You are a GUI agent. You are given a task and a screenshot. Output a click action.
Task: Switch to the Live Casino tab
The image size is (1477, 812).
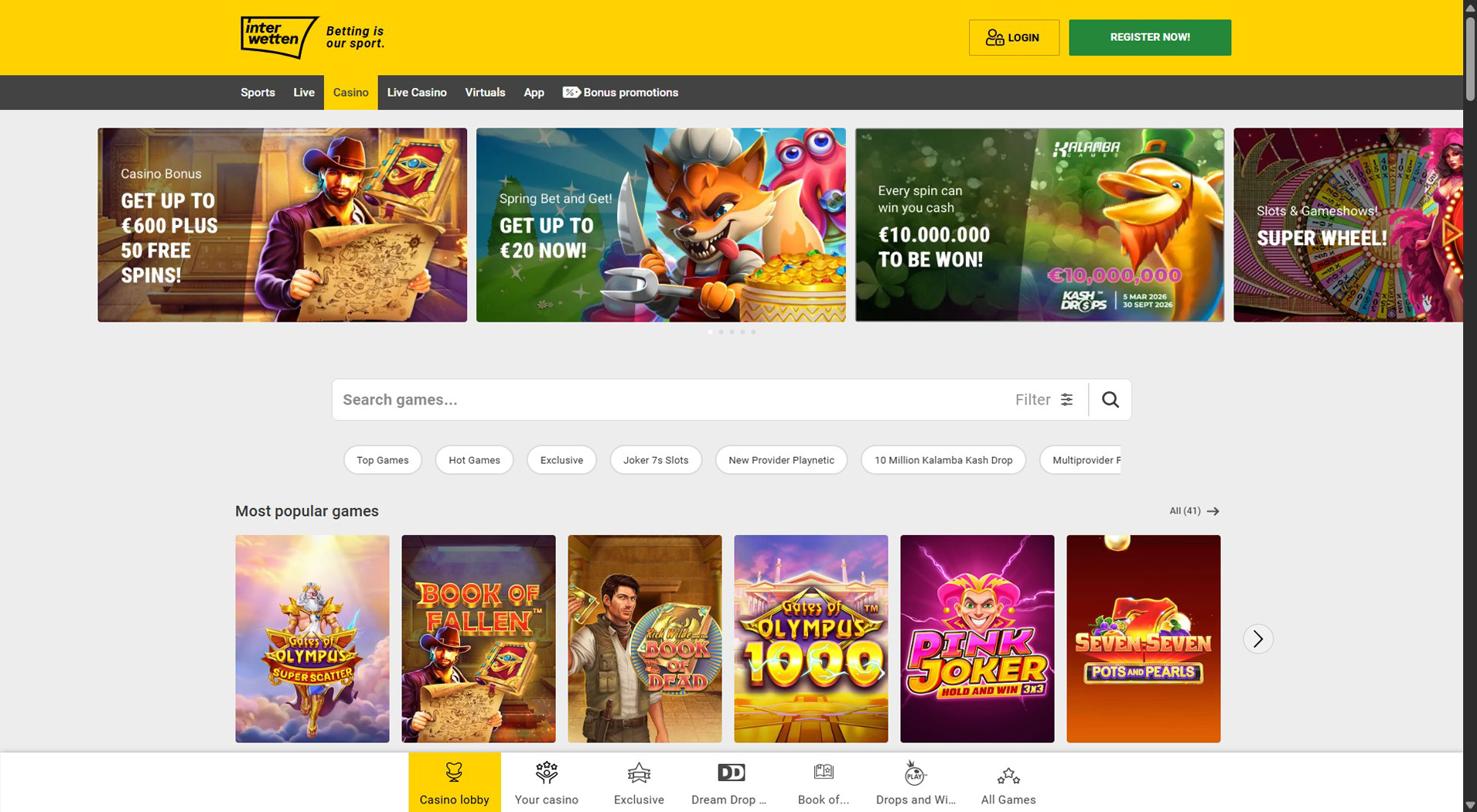click(x=417, y=92)
